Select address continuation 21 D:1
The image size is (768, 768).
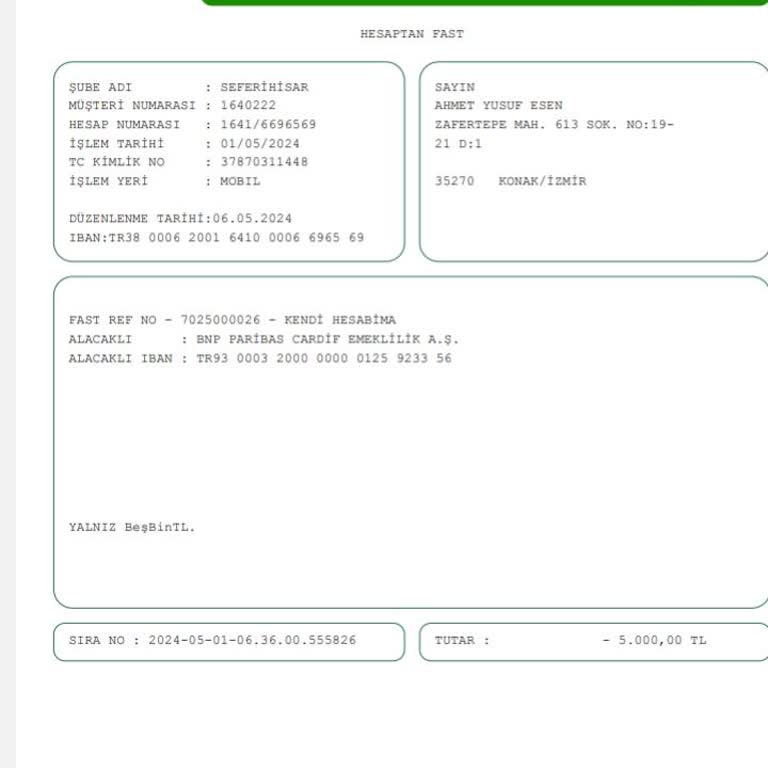458,144
